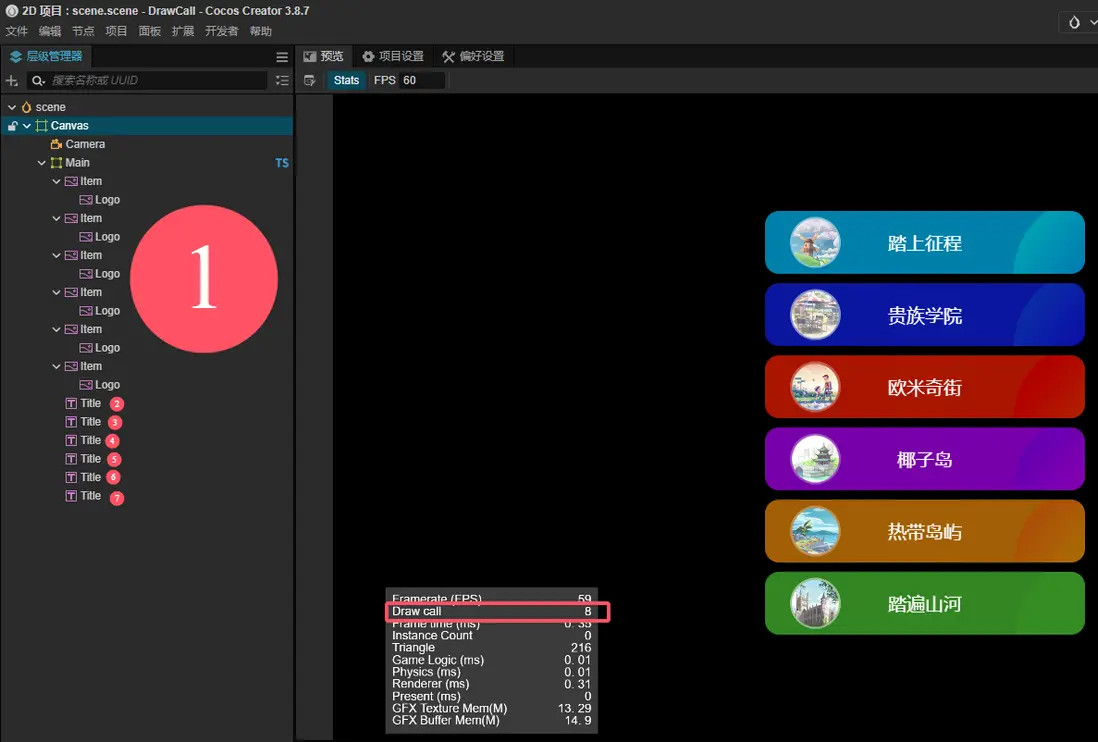
Task: Click the preview toolbar device icon left of Stats
Action: [x=310, y=80]
